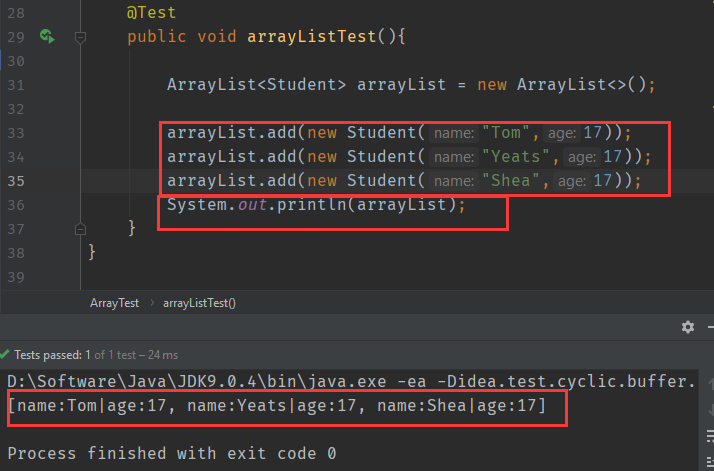
Task: Click System.out.println(arrayList) statement
Action: (x=316, y=205)
